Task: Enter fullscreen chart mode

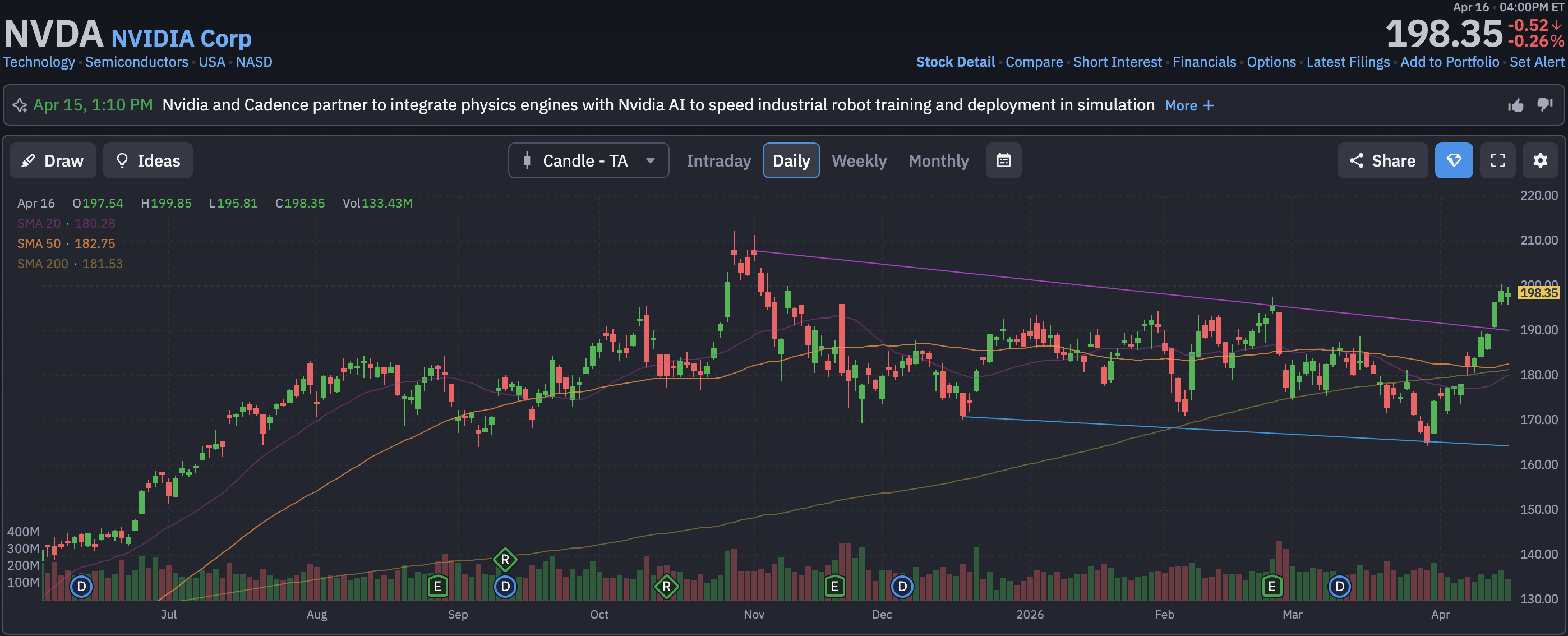Action: pyautogui.click(x=1497, y=160)
